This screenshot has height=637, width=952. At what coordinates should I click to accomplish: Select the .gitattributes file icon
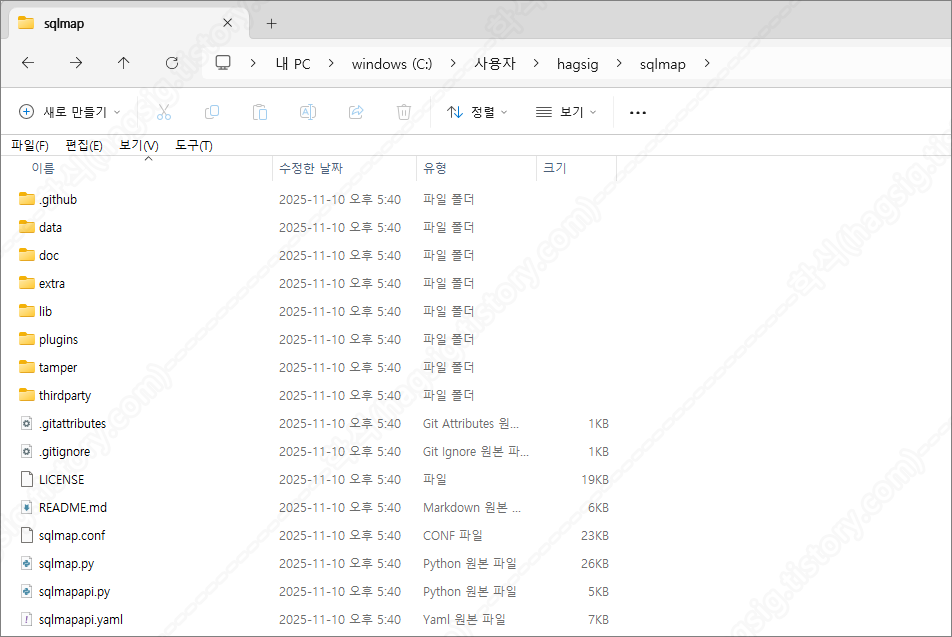(x=27, y=423)
